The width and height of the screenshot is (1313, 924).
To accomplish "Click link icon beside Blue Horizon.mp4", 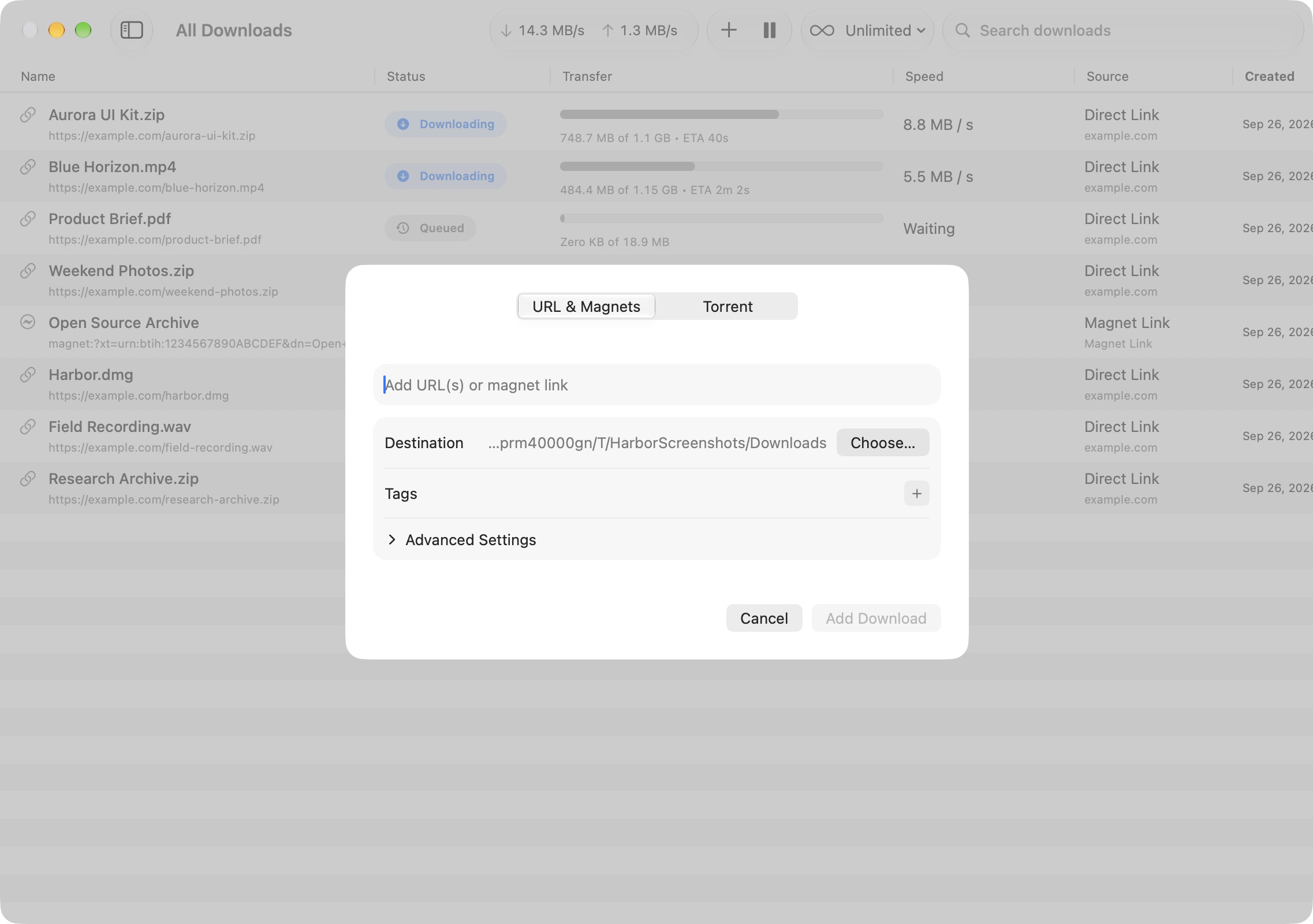I will pos(28,167).
